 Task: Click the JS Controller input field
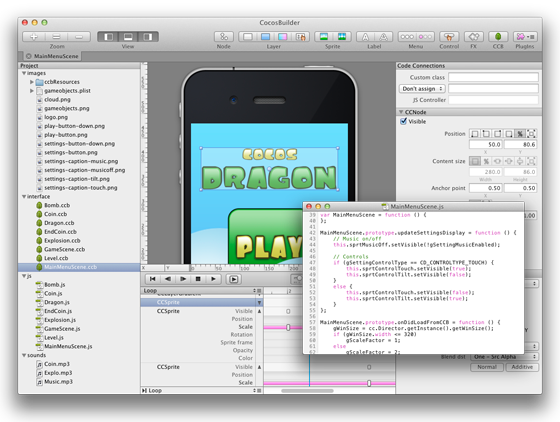(x=493, y=100)
